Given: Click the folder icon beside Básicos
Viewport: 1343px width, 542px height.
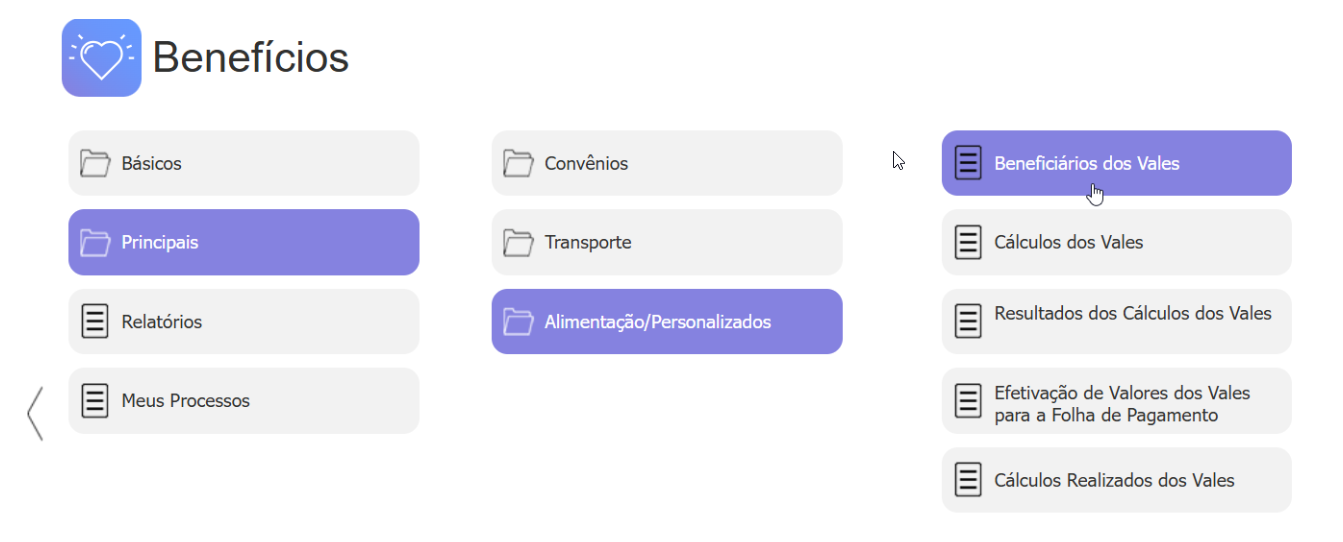Looking at the screenshot, I should click(x=95, y=163).
